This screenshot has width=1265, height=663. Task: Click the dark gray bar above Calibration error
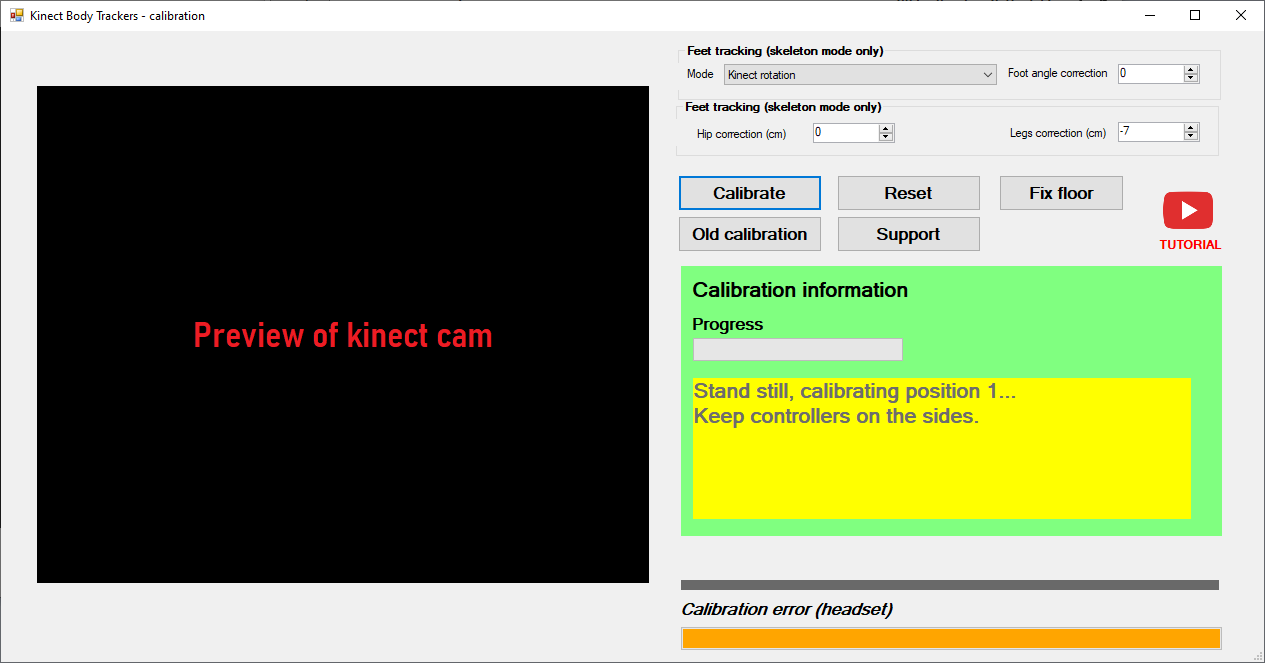[x=950, y=585]
